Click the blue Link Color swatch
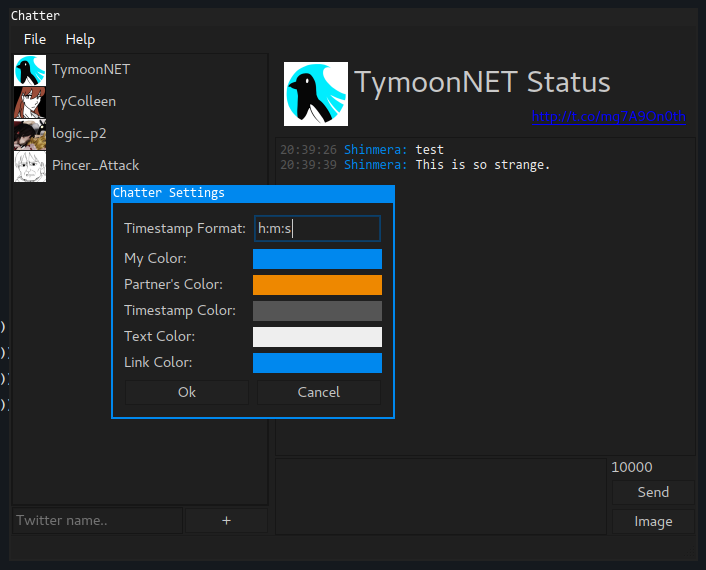 pyautogui.click(x=317, y=363)
